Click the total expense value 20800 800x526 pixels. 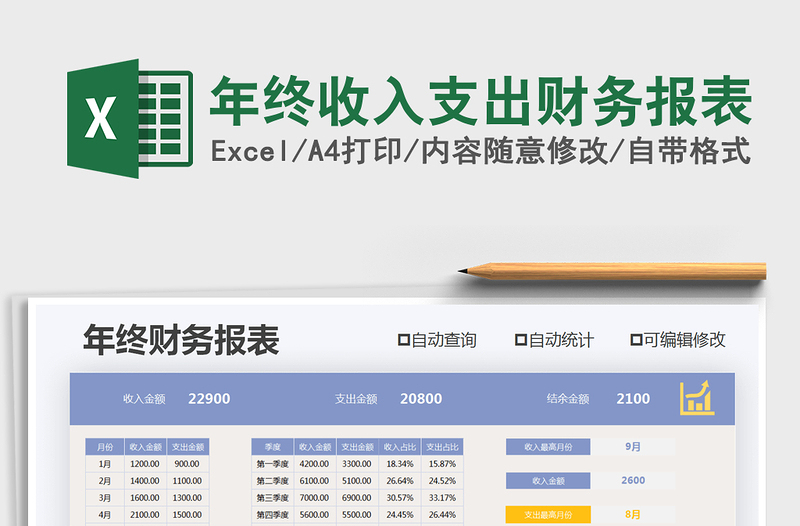click(421, 398)
